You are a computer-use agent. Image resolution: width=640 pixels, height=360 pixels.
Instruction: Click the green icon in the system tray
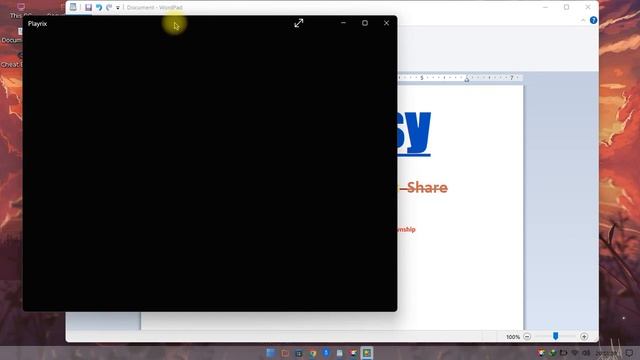click(552, 353)
